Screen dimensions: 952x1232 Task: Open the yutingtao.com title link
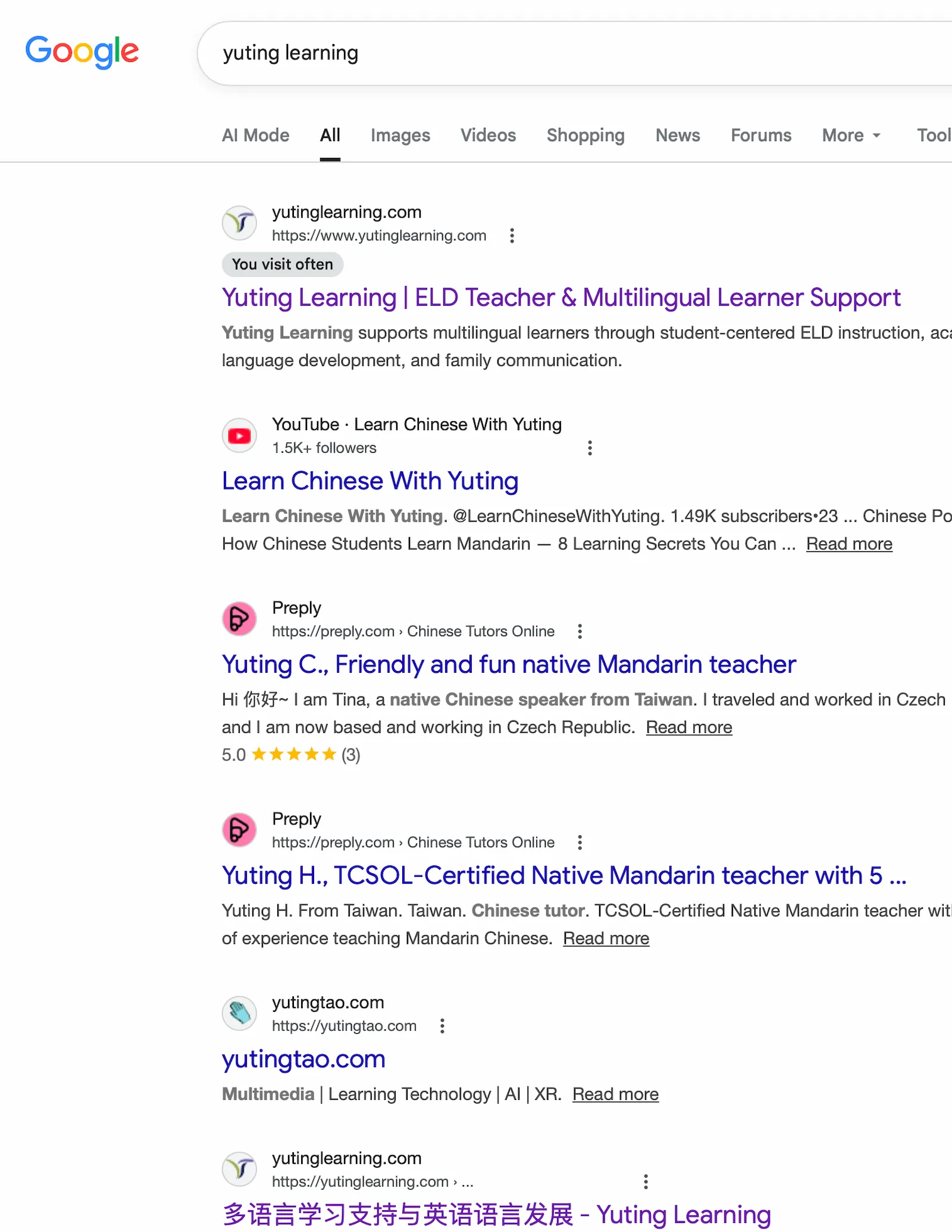(303, 1059)
